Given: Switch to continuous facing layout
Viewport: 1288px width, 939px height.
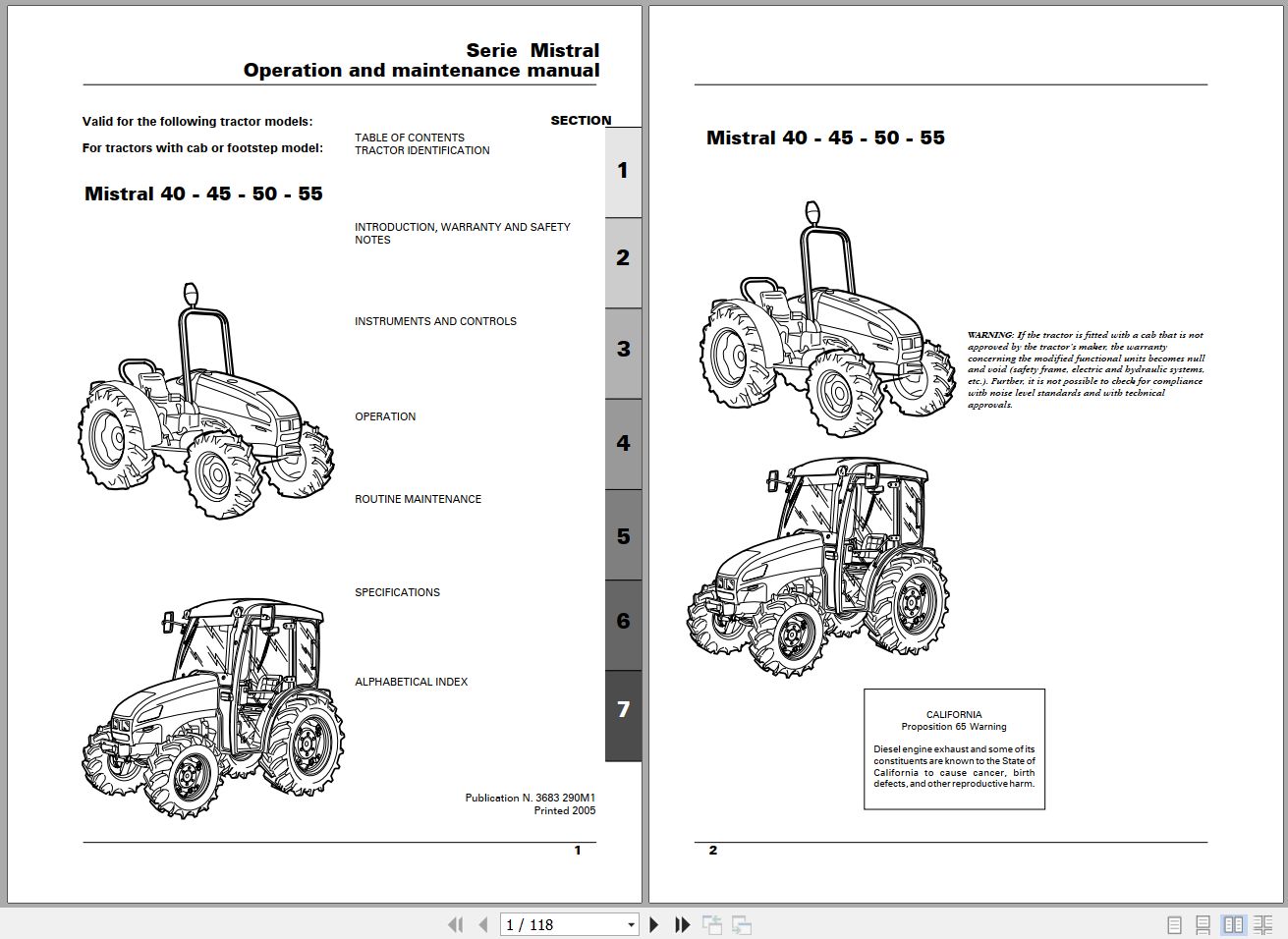Looking at the screenshot, I should [1263, 925].
